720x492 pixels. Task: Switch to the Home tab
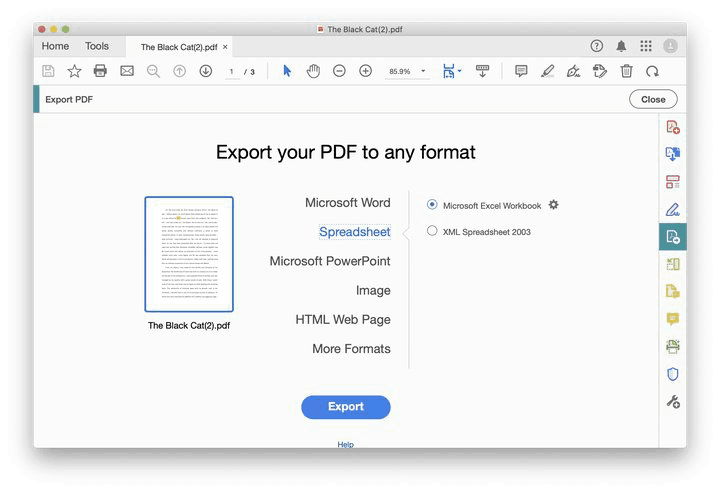click(55, 46)
